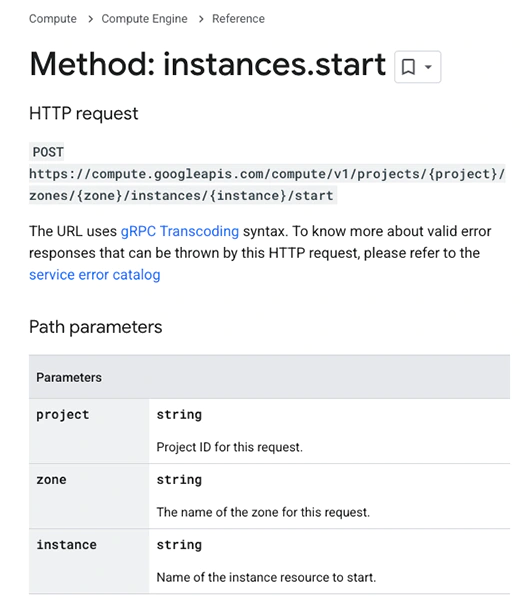Click the POST method label
The height and width of the screenshot is (616, 530).
click(47, 152)
